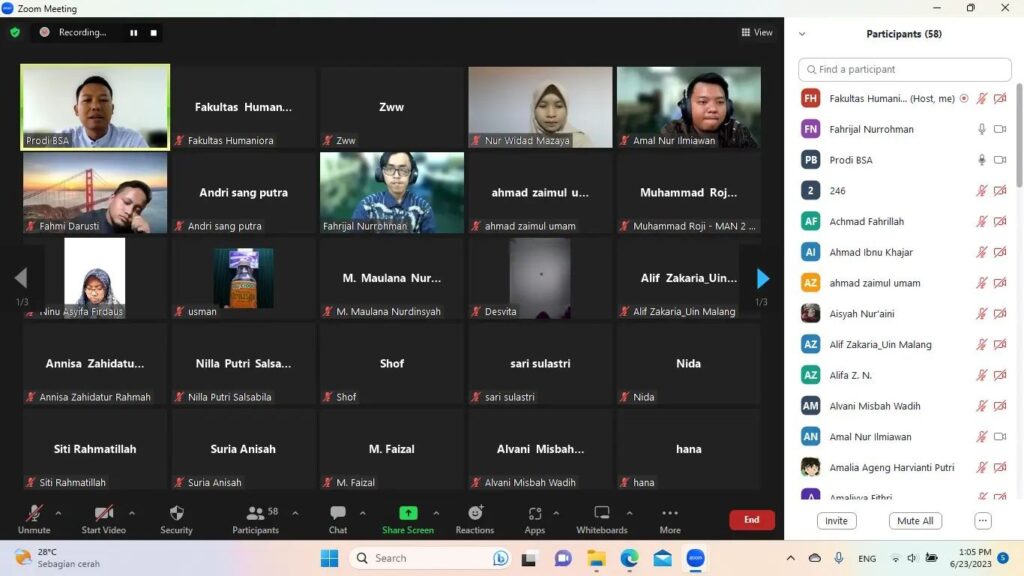The height and width of the screenshot is (576, 1024).
Task: Collapse the Participants panel chevron
Action: click(x=802, y=34)
